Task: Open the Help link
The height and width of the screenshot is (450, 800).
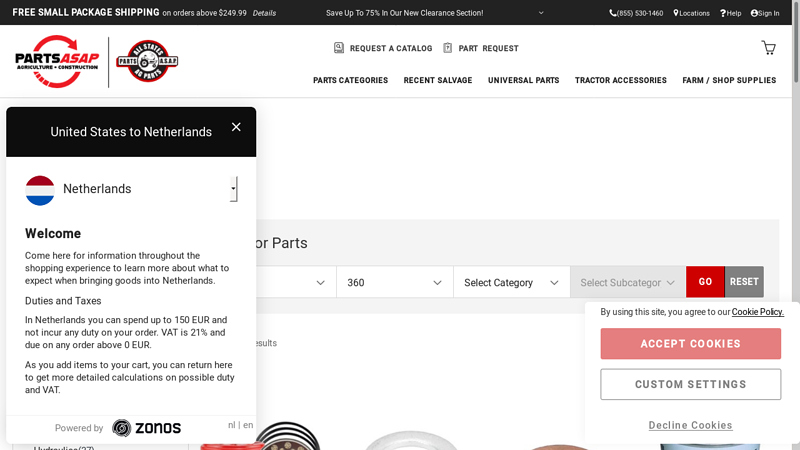Action: click(731, 13)
